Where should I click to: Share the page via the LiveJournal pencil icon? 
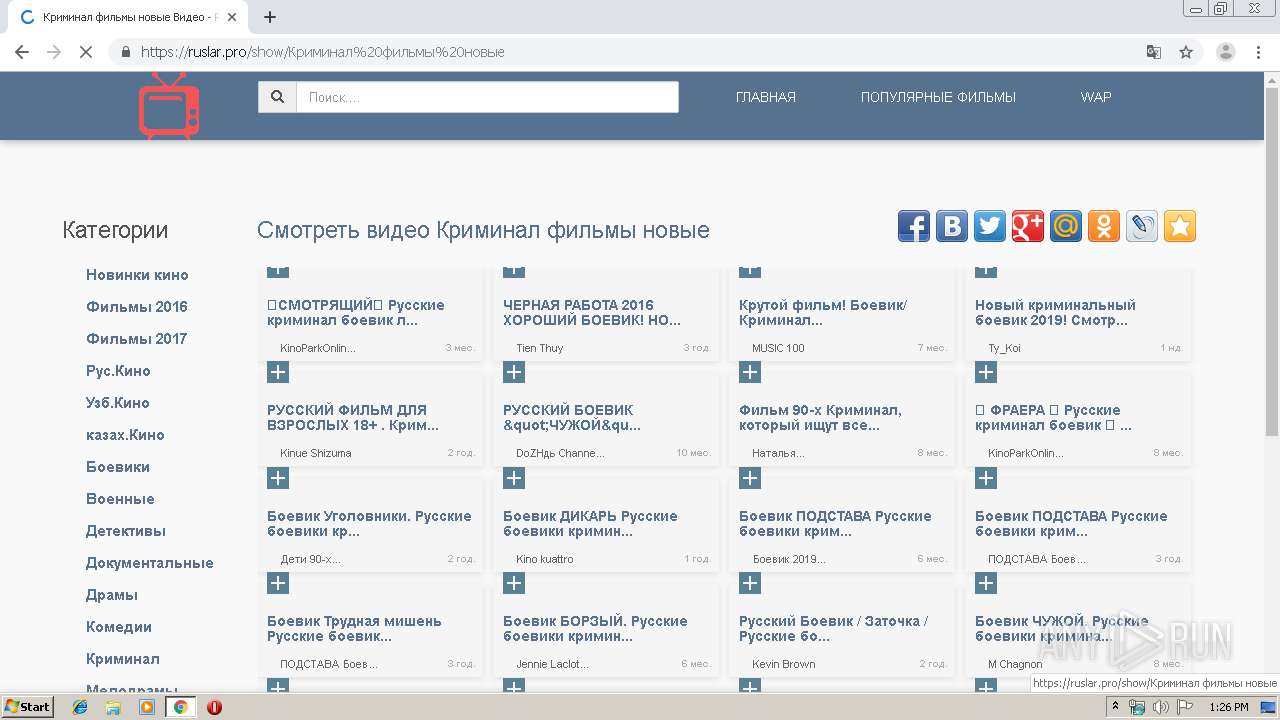[1142, 227]
